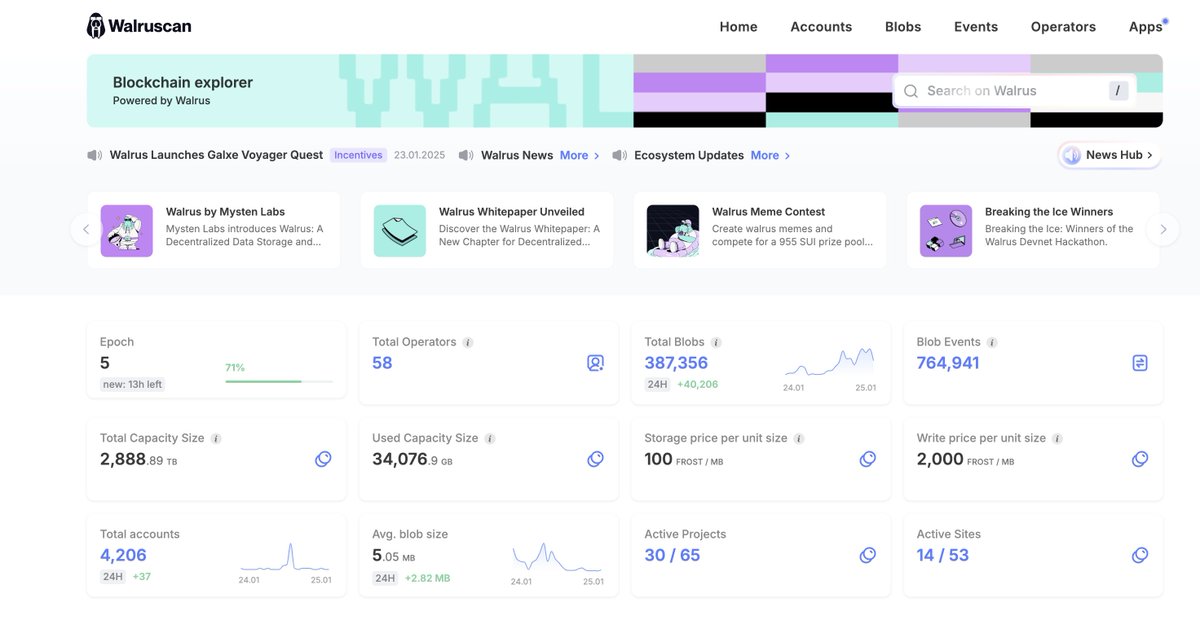Image resolution: width=1200 pixels, height=620 pixels.
Task: Click the slash shortcut key badge
Action: 1119,91
